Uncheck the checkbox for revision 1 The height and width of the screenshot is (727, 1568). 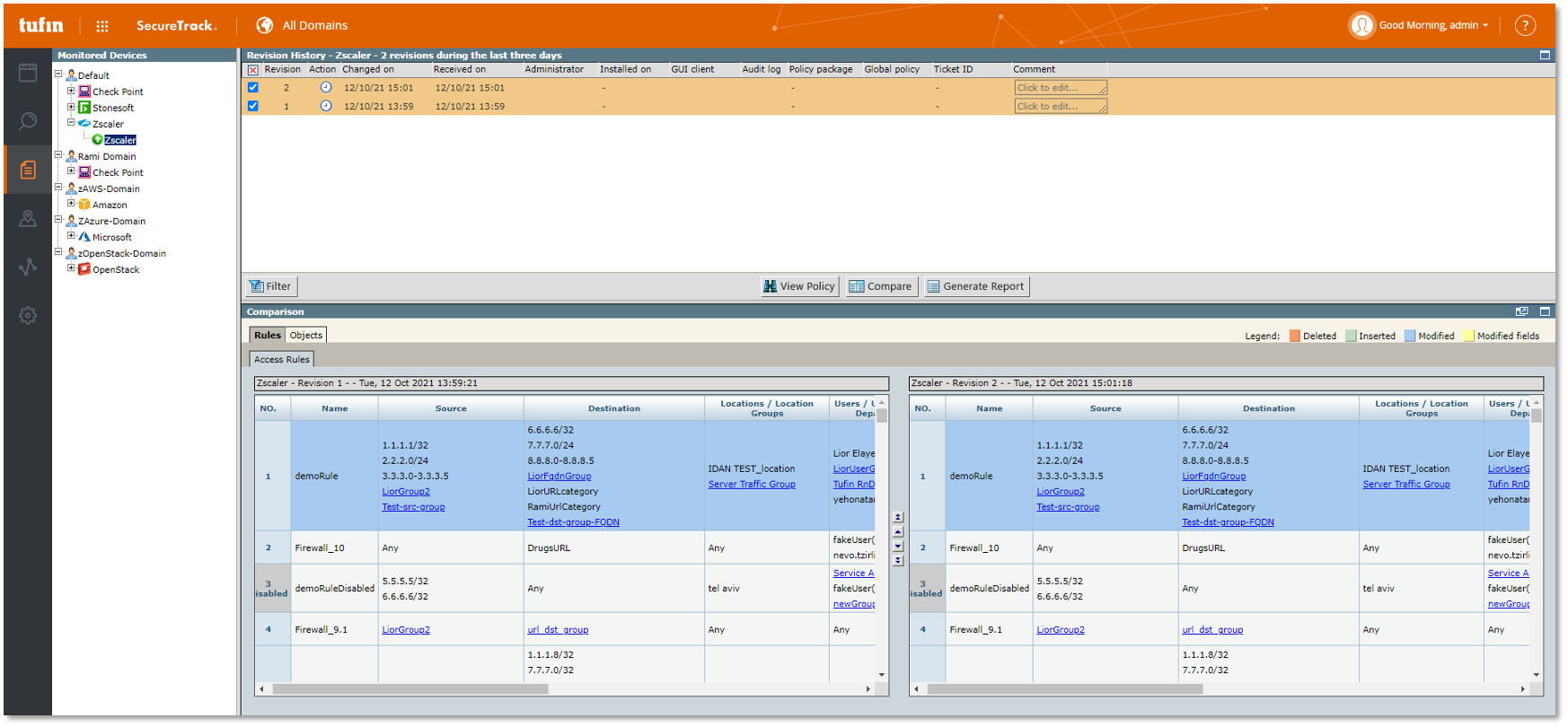[x=253, y=106]
